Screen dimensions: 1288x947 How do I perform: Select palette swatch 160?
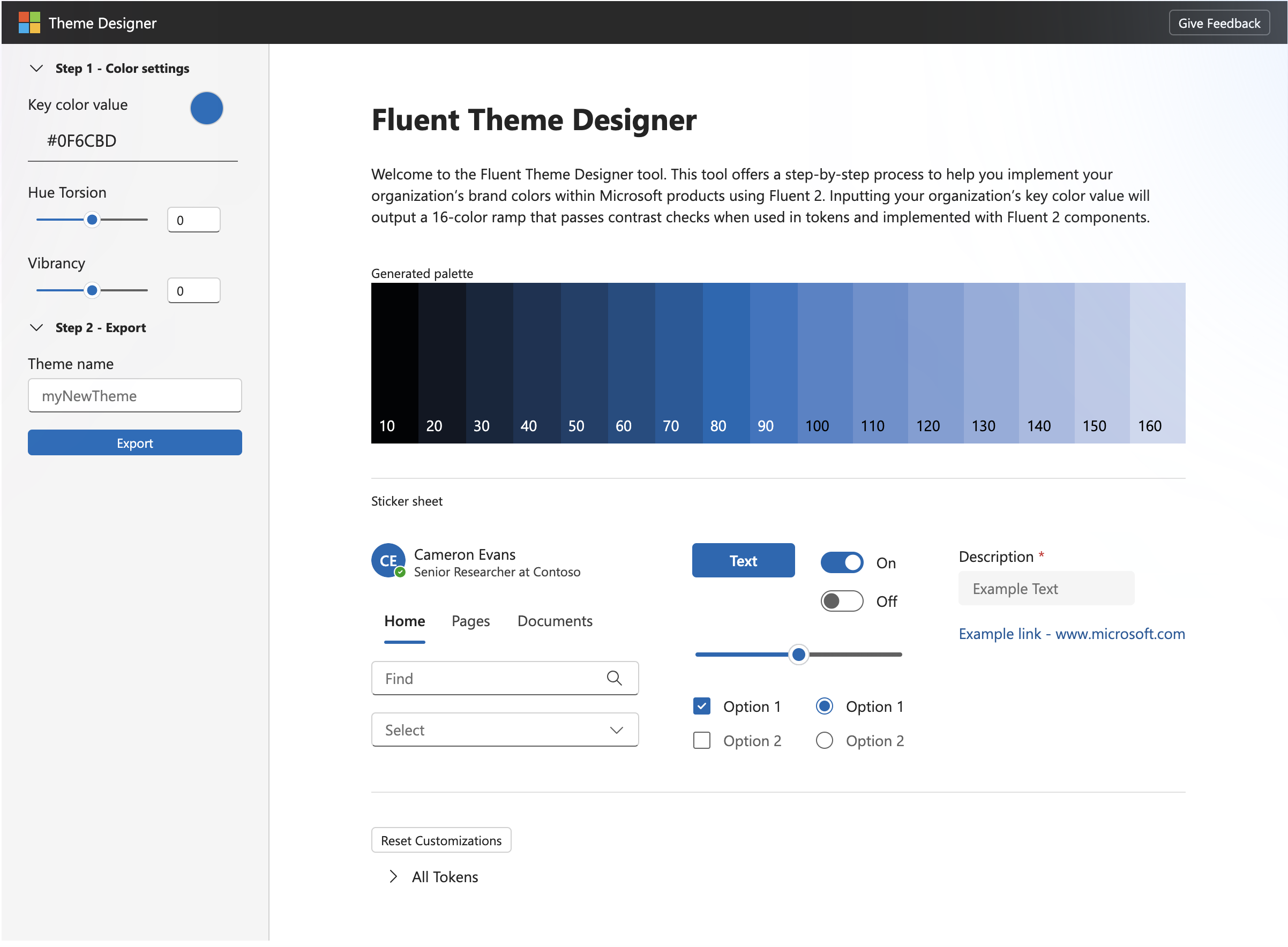click(1158, 363)
